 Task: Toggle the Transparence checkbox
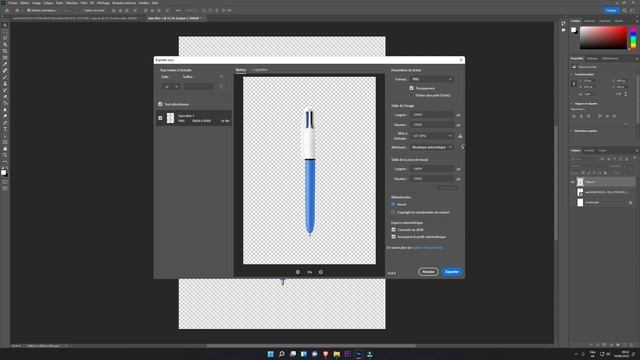point(411,88)
